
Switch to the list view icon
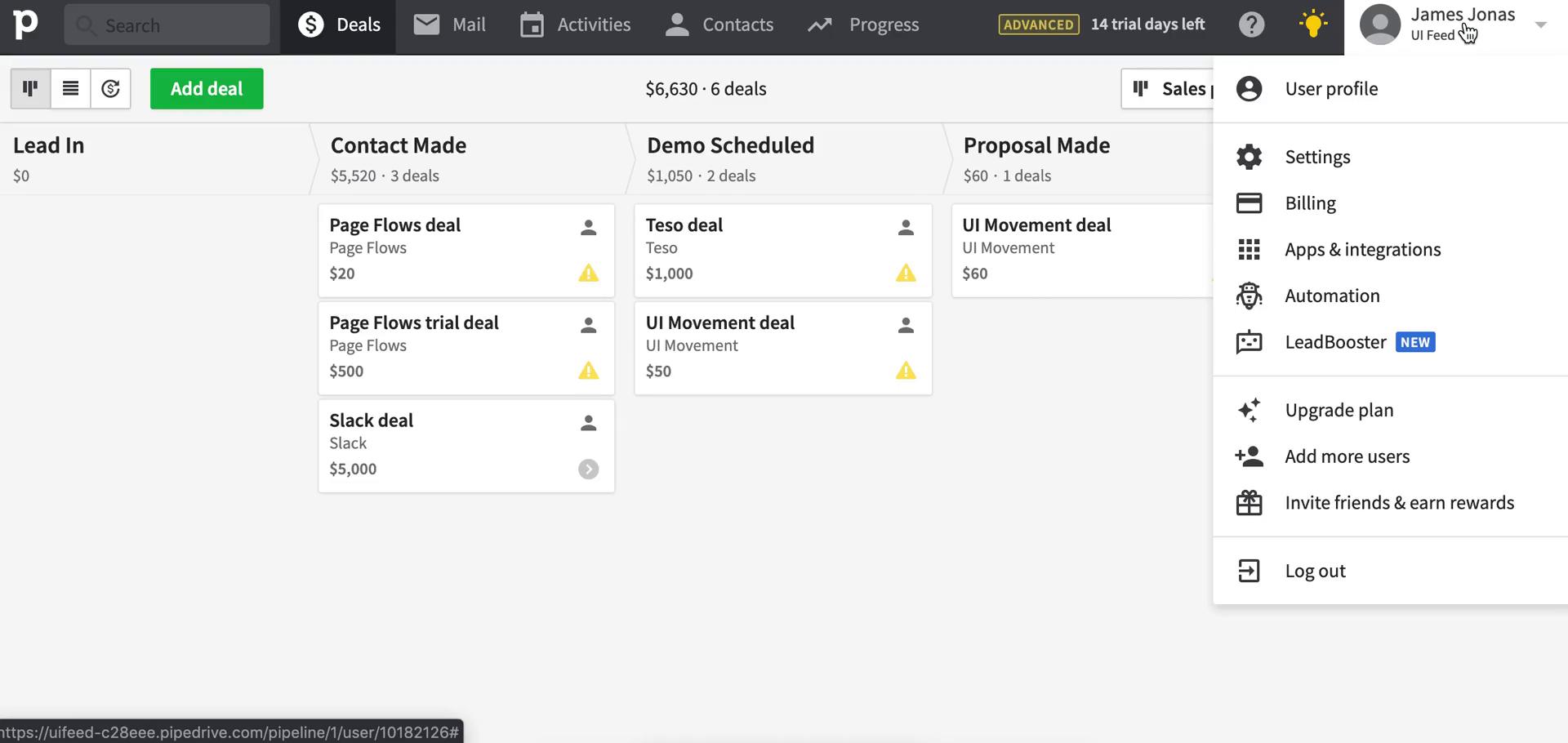point(70,88)
